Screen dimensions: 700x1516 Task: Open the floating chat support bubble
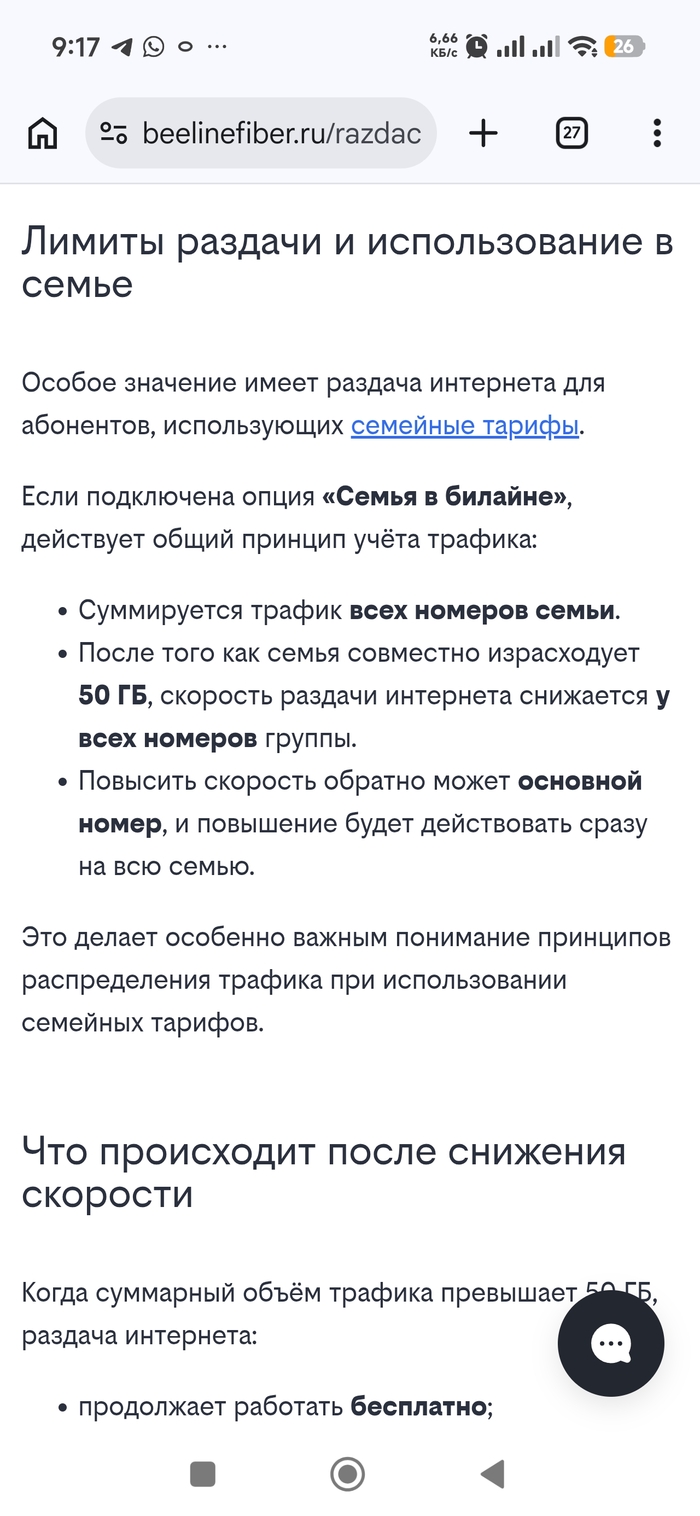611,1343
